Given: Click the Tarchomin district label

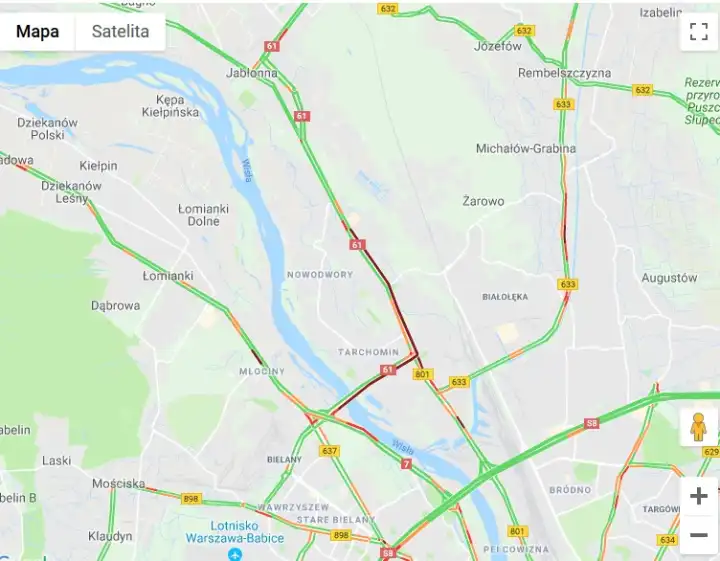Looking at the screenshot, I should pyautogui.click(x=369, y=352).
